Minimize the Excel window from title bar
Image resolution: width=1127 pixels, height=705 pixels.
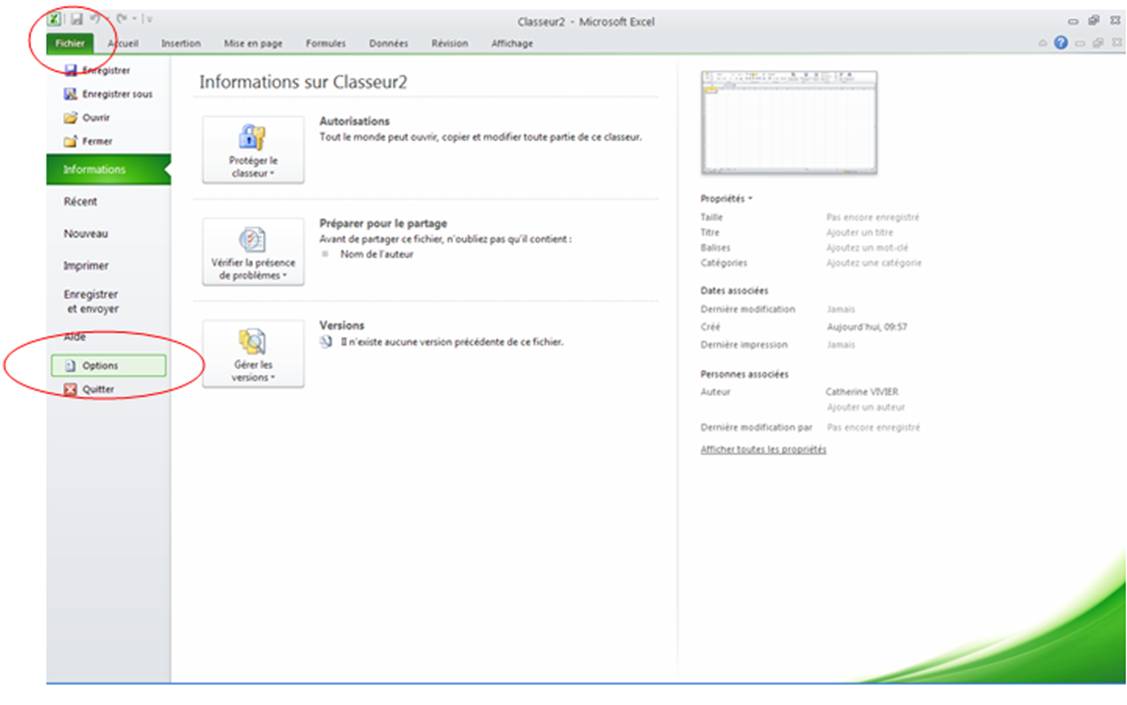tap(1073, 21)
